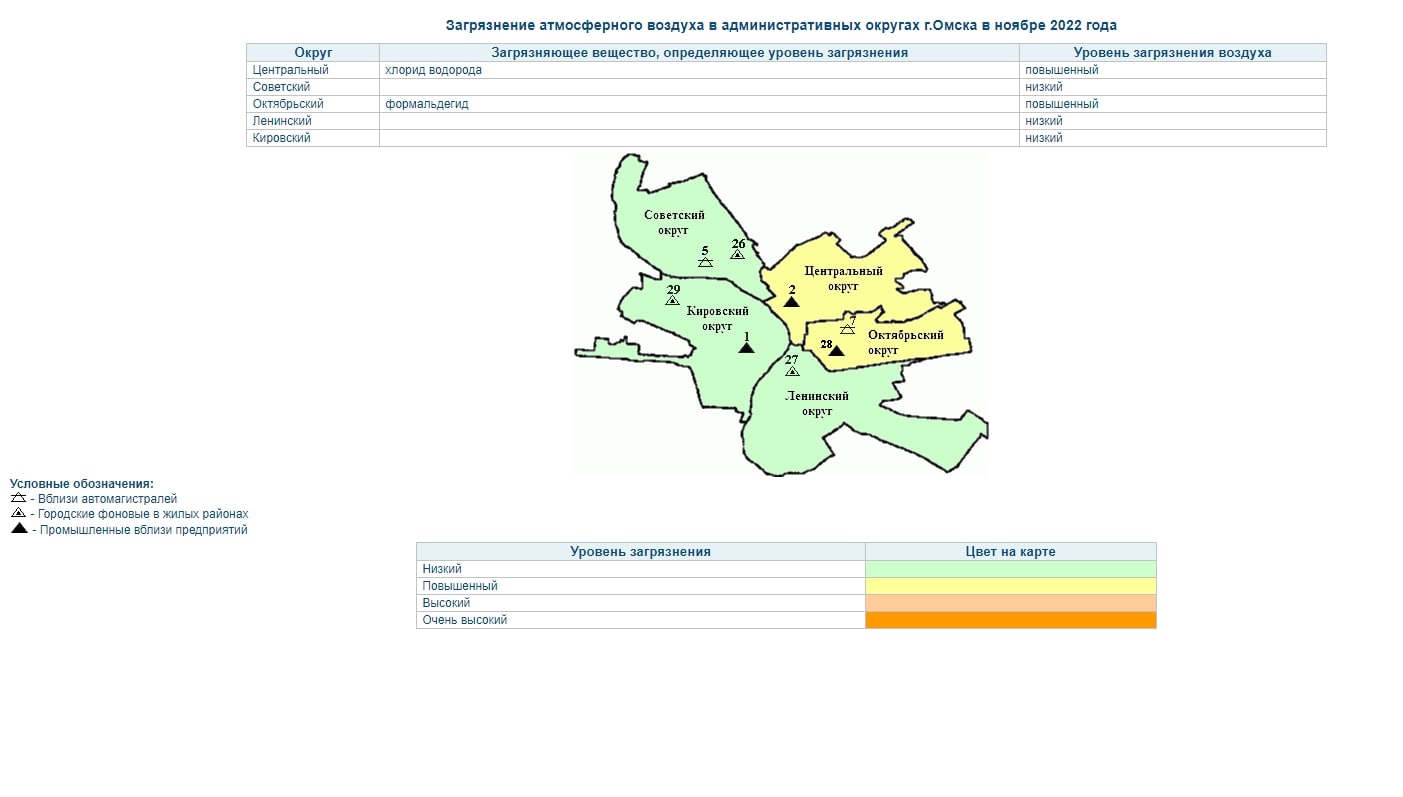
Task: Click Советский округ label on map
Action: tap(674, 222)
